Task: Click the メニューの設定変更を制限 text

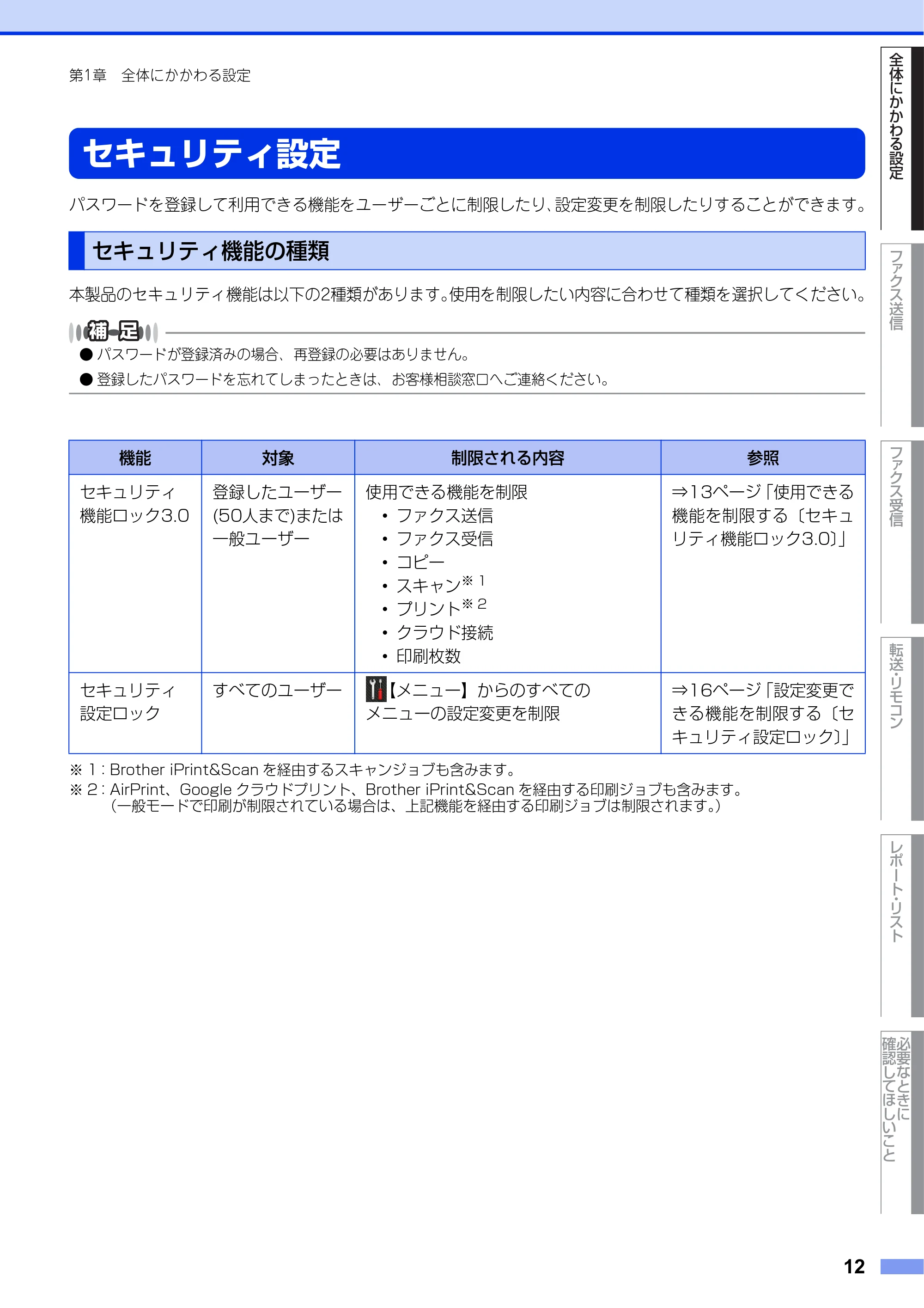Action: click(463, 713)
